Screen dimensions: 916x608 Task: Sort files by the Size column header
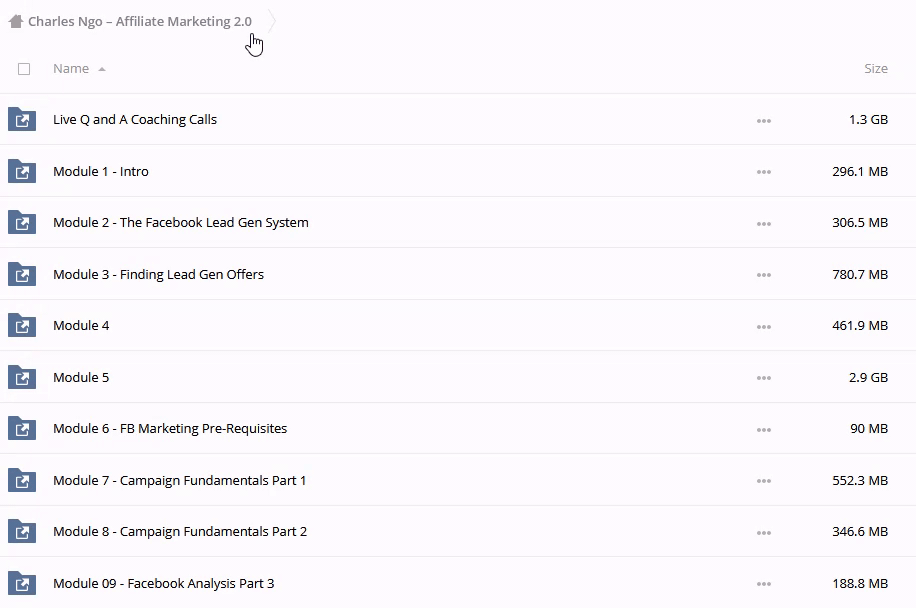875,69
